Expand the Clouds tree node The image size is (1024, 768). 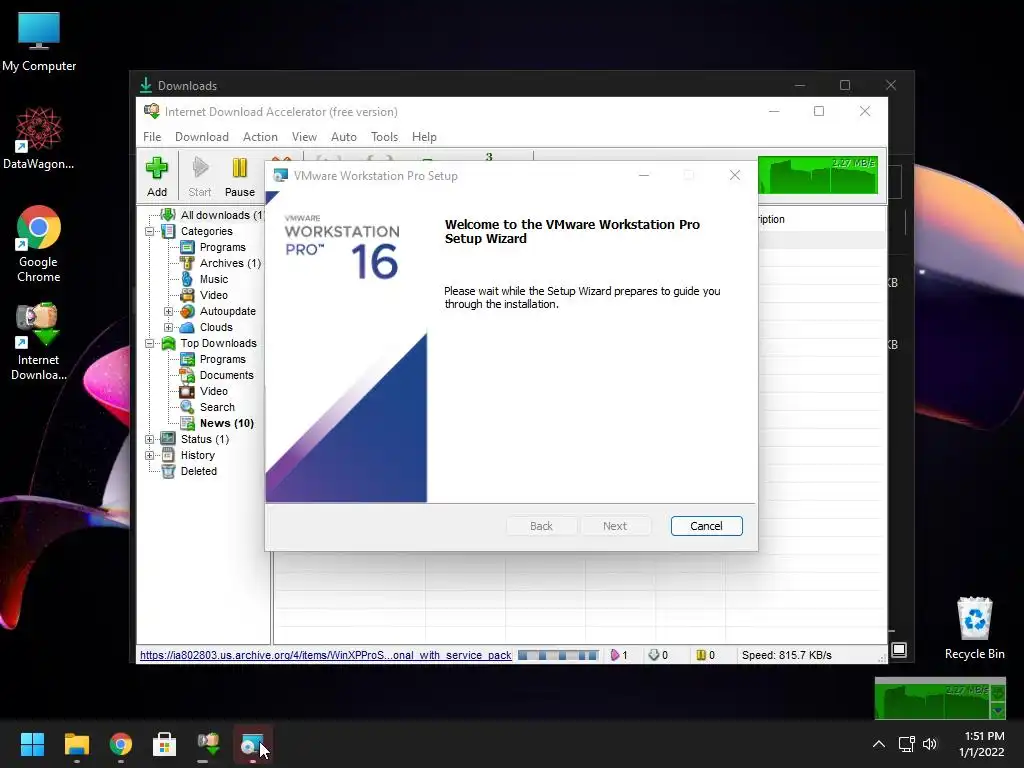coord(168,327)
